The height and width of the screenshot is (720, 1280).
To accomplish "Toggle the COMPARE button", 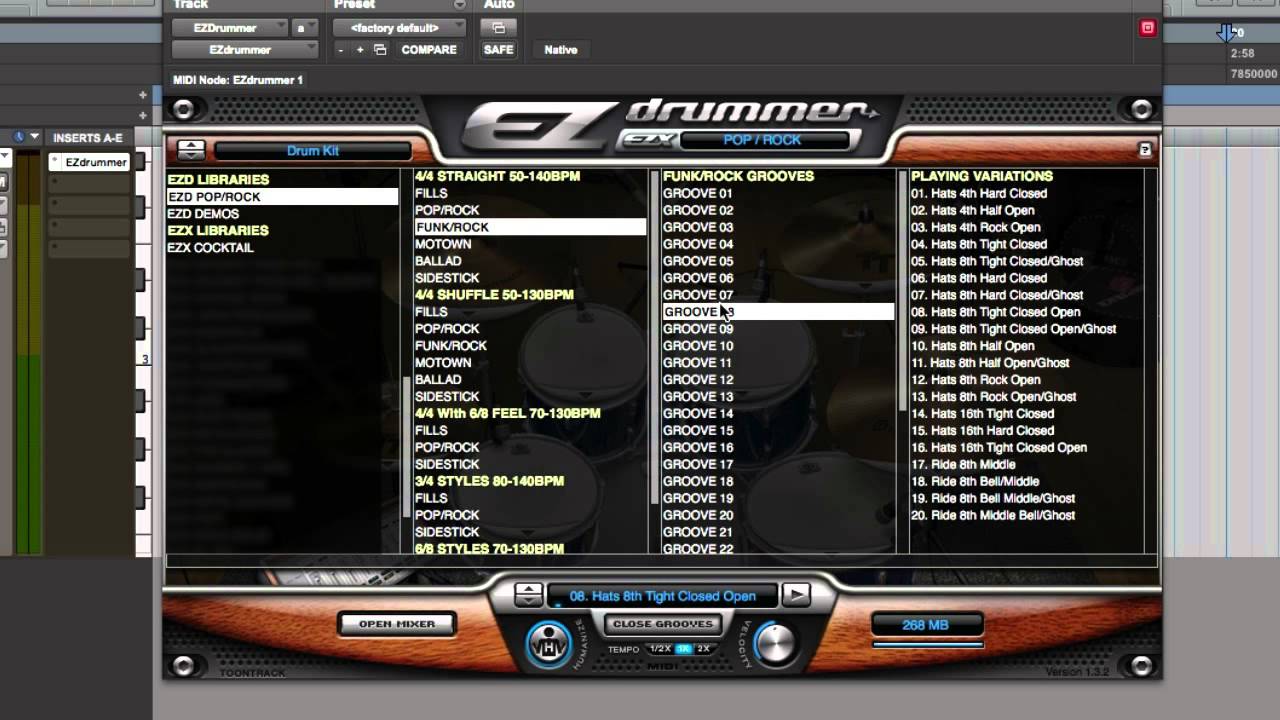I will [429, 50].
